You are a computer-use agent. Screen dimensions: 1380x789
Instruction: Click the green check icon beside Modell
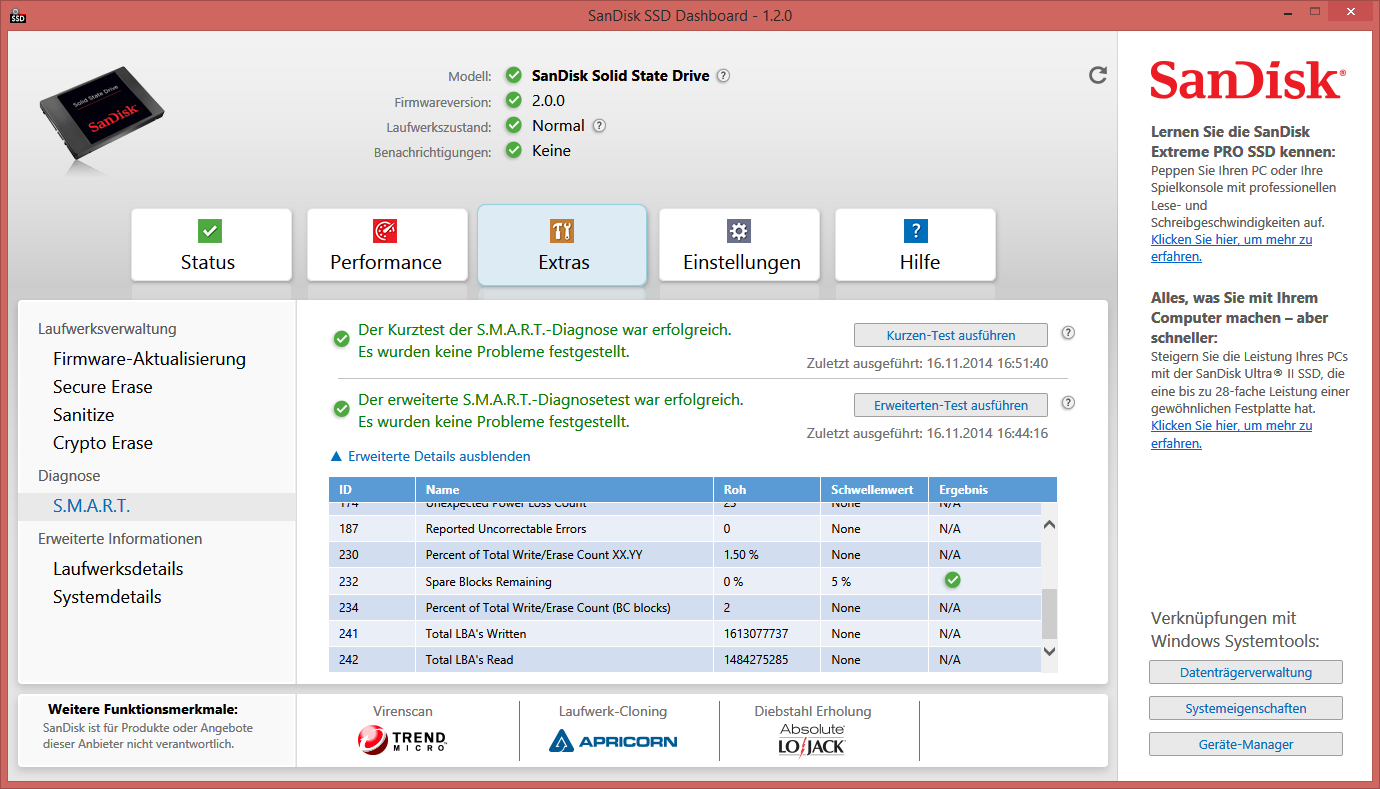(x=514, y=75)
